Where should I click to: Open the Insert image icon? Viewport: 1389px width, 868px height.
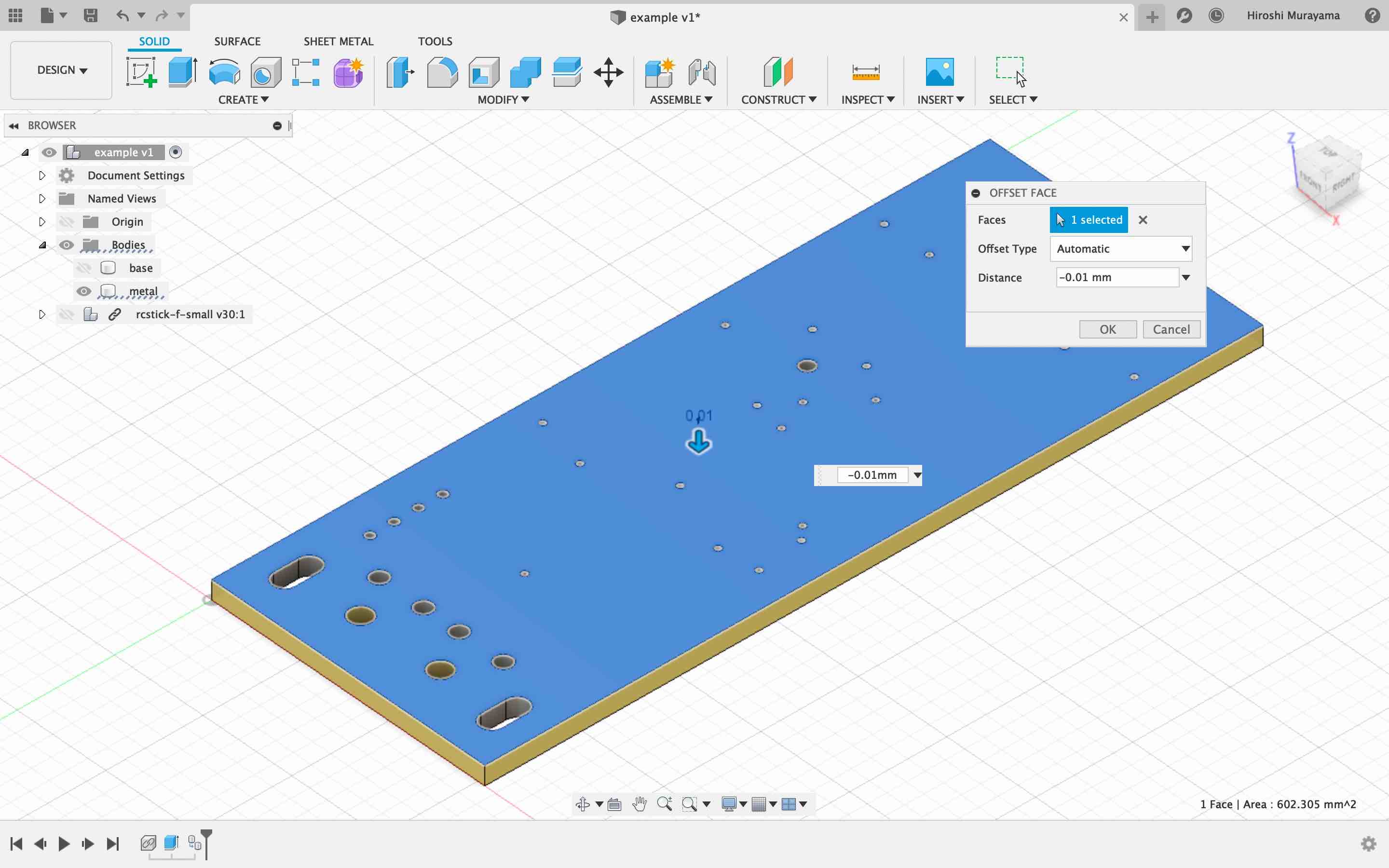pyautogui.click(x=940, y=72)
